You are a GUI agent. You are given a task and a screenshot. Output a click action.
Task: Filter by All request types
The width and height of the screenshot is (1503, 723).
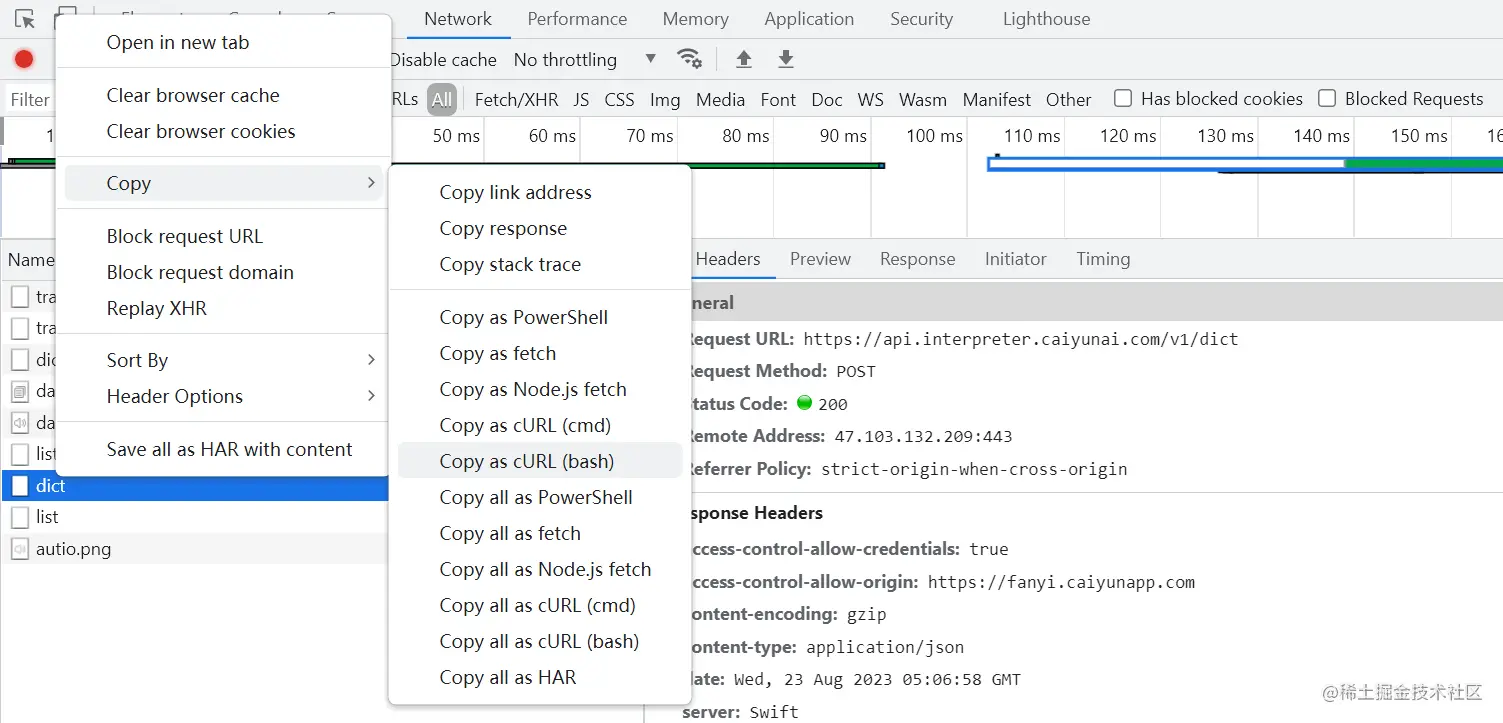442,99
